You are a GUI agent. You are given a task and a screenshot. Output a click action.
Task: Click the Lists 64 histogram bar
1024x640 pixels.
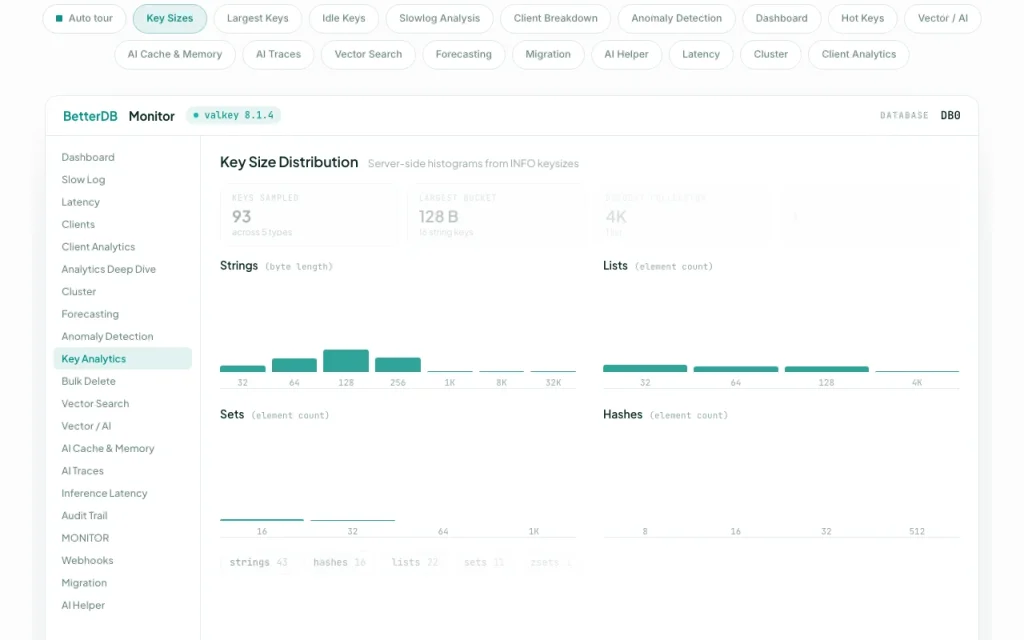pos(735,370)
